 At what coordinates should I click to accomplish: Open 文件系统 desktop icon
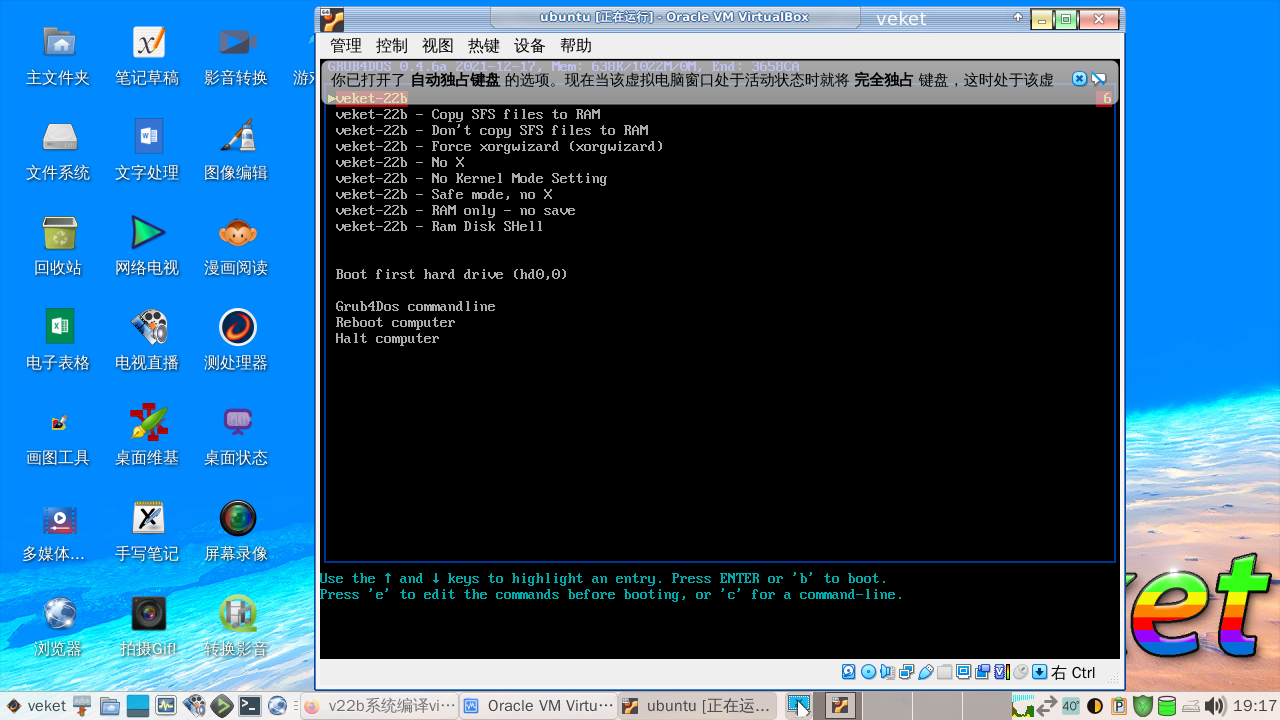pos(58,152)
